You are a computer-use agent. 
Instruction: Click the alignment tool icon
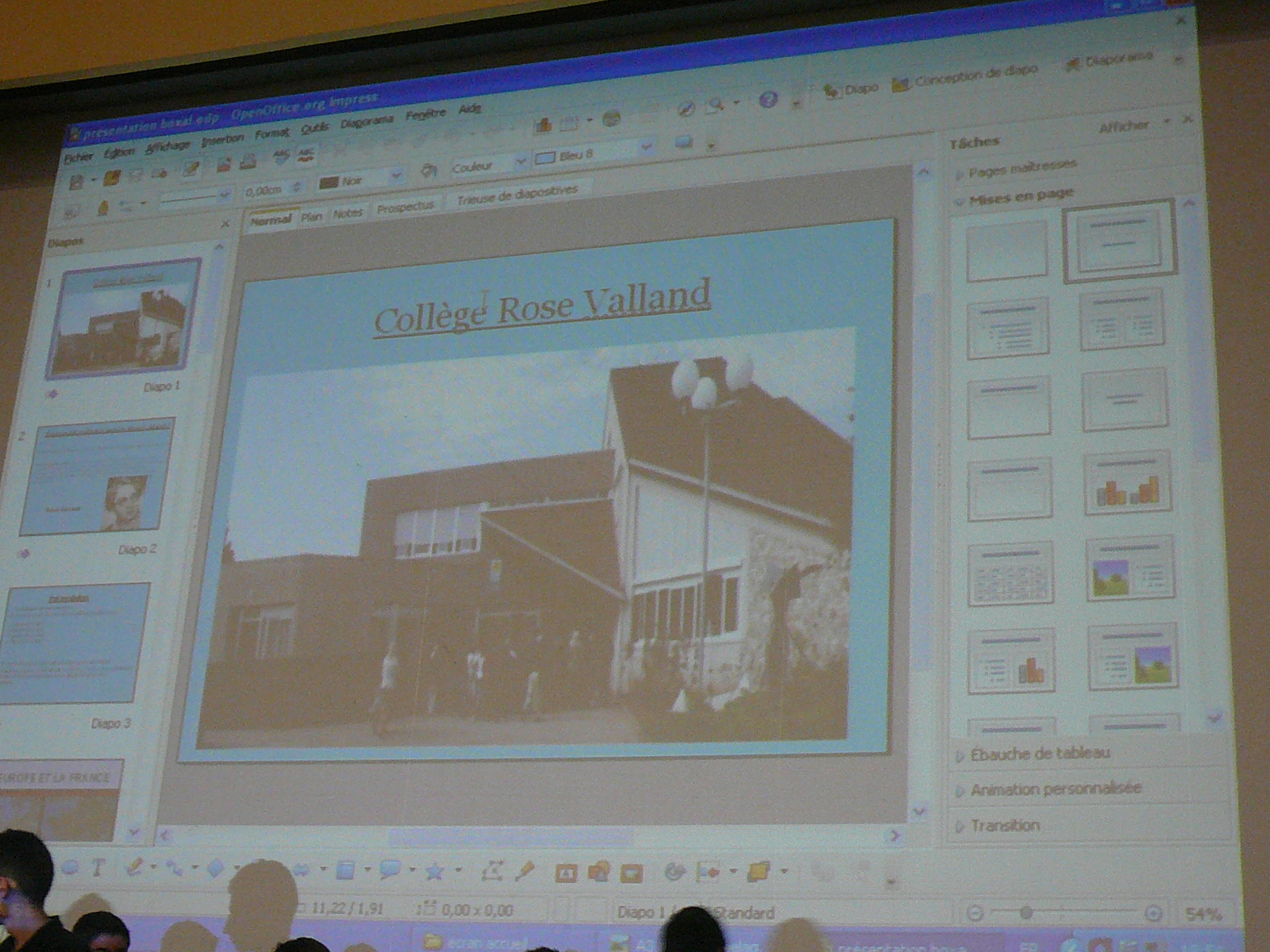[707, 873]
